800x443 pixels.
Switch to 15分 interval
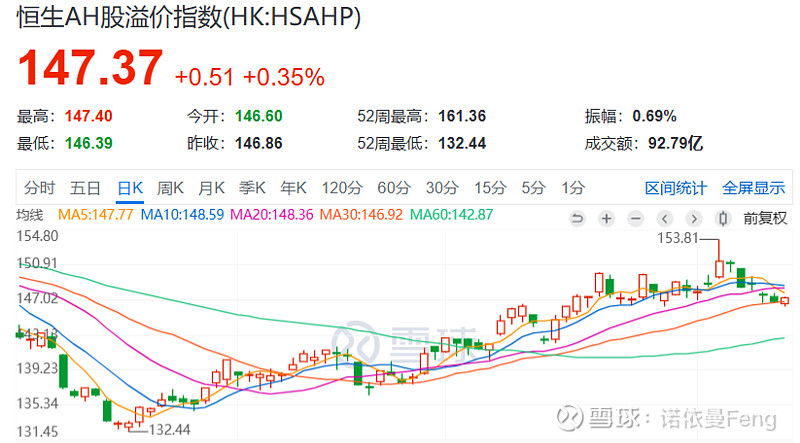click(x=490, y=188)
